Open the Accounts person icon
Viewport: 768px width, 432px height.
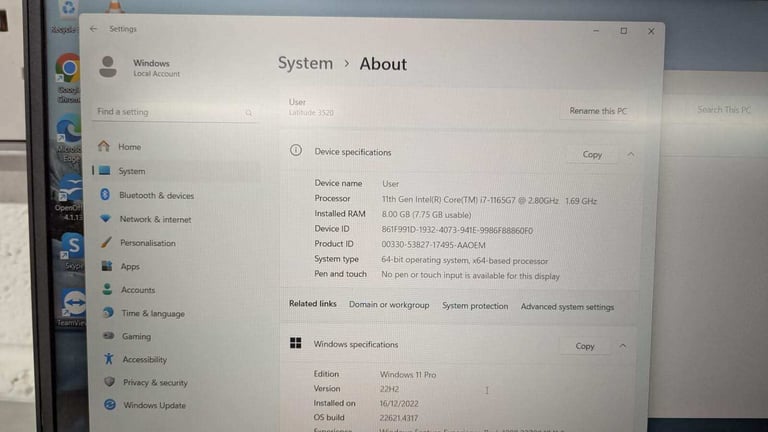[107, 289]
